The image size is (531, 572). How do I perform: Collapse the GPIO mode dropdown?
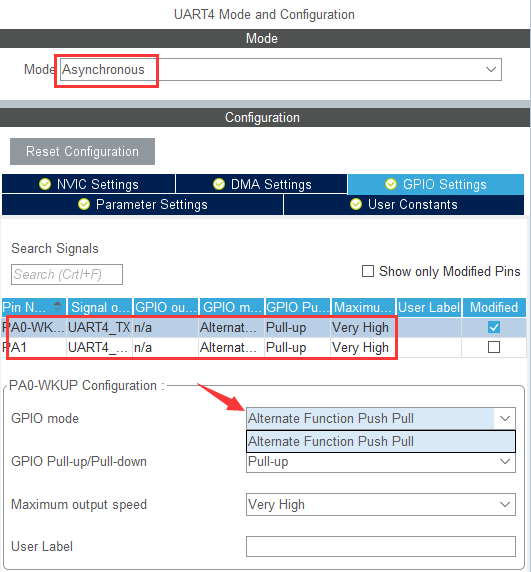point(505,418)
